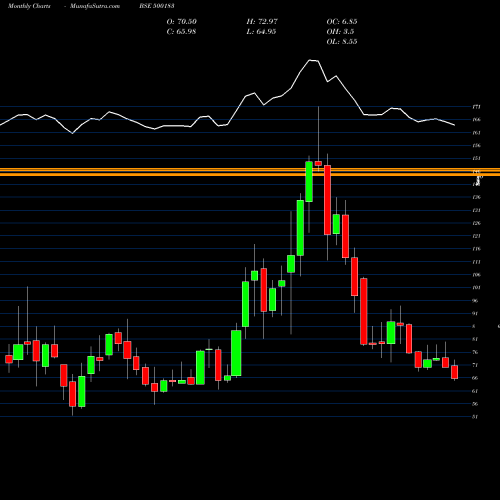Click the 151 price axis label
The height and width of the screenshot is (500, 500).
(x=476, y=158)
